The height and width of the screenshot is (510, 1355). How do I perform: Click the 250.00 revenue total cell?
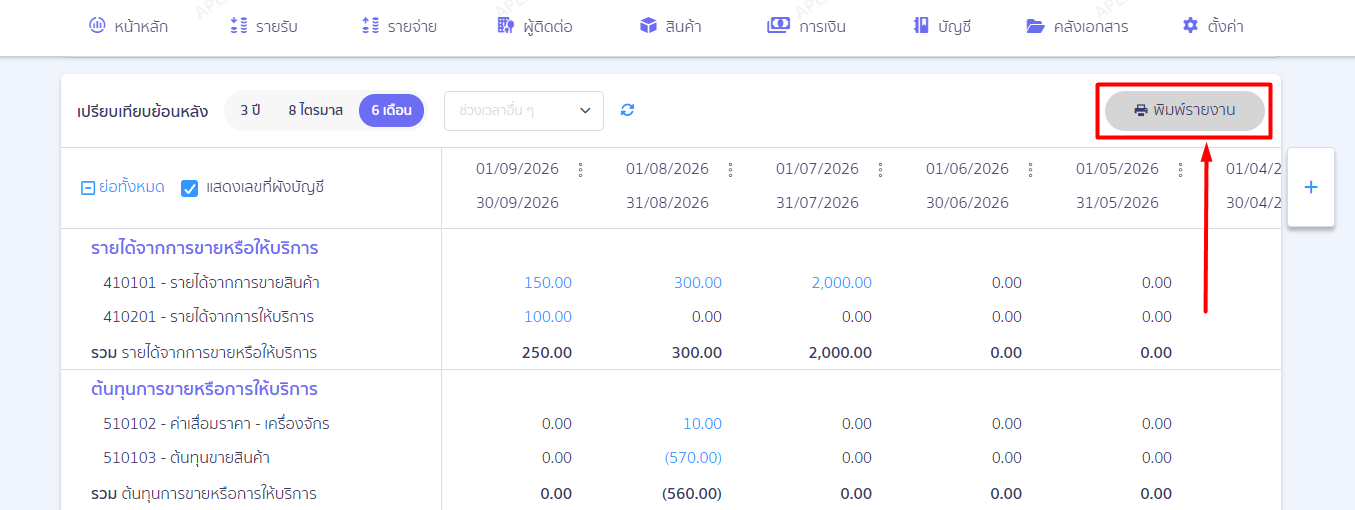547,353
